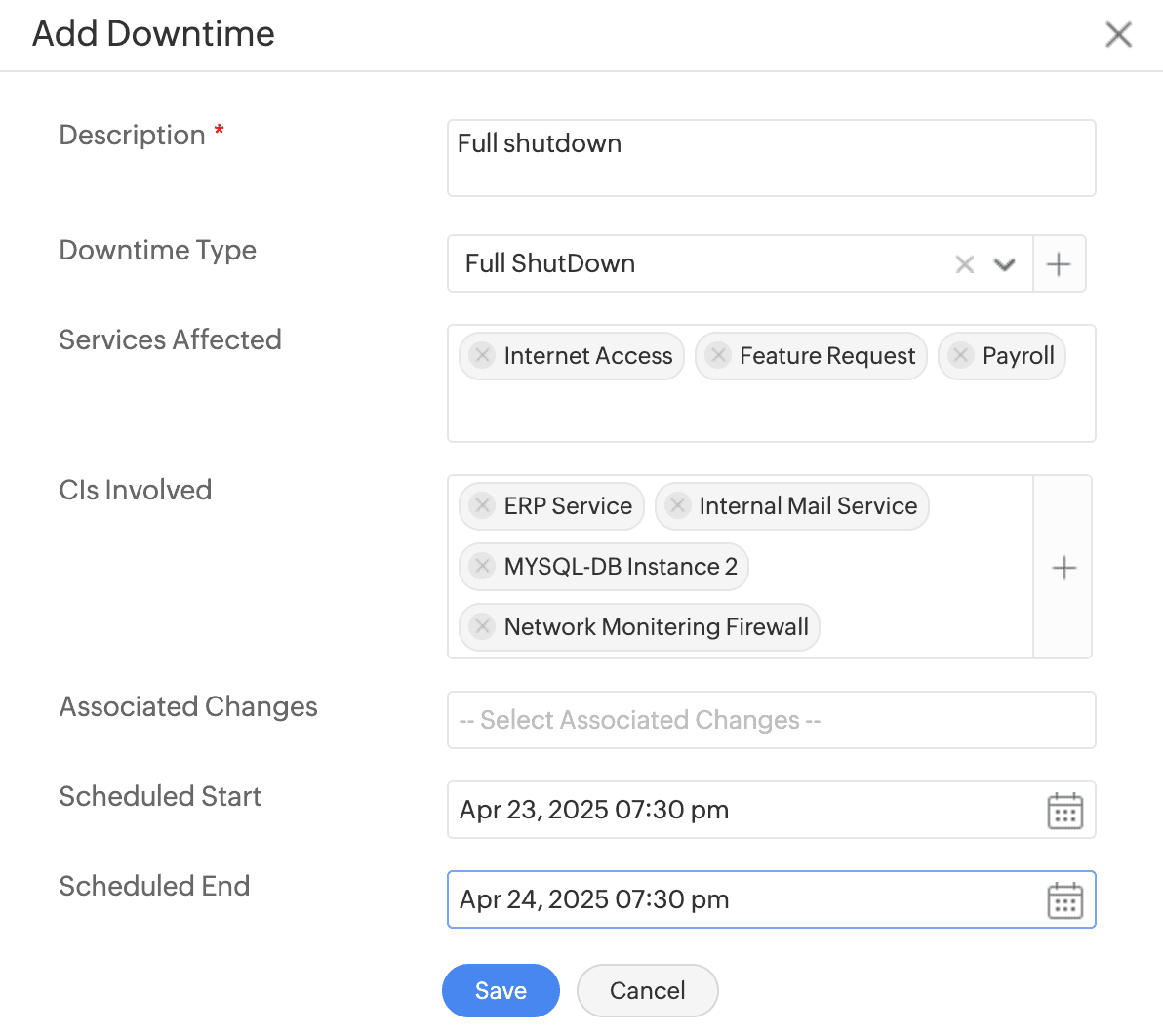Remove the Feature Request service tag
Screen dimensions: 1163x1036
coord(718,355)
